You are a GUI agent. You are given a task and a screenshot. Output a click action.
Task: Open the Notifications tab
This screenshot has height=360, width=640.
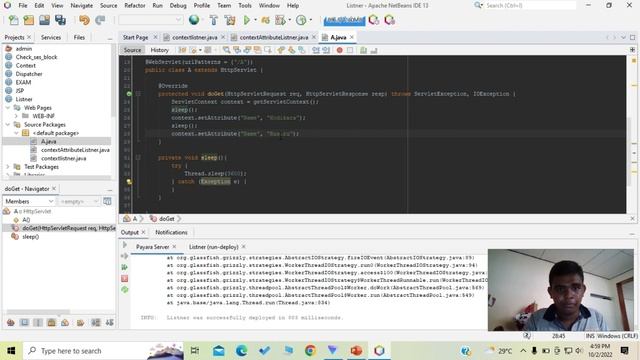[171, 232]
